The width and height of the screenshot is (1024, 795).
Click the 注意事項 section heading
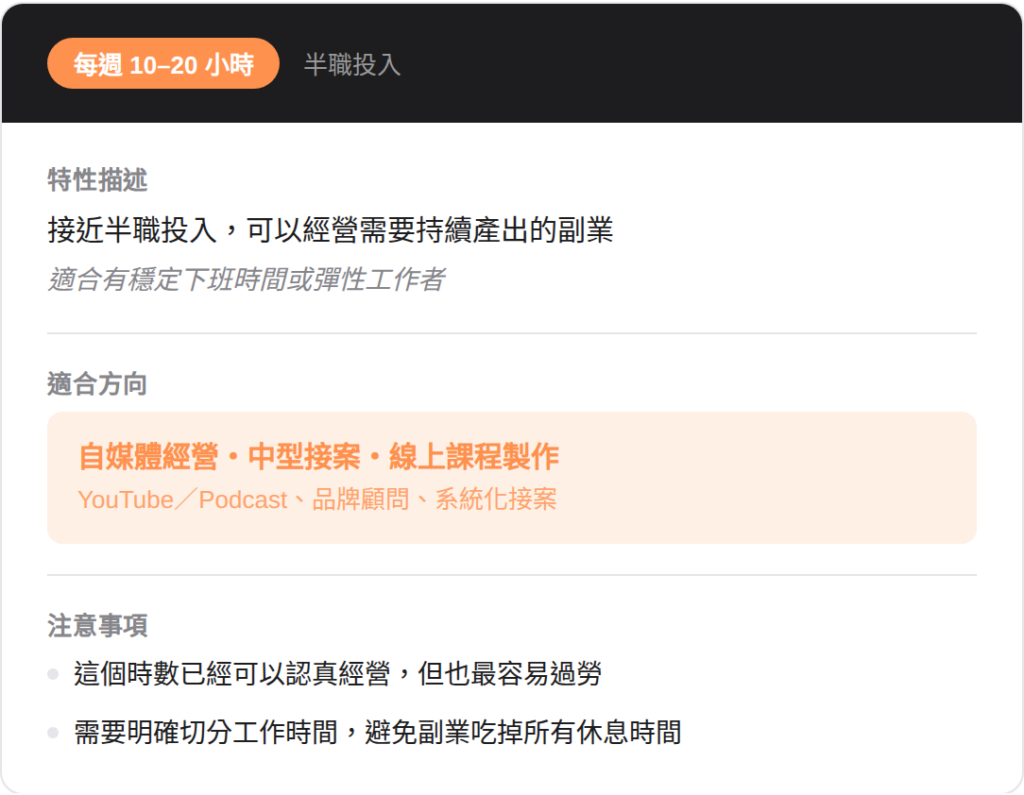[97, 626]
